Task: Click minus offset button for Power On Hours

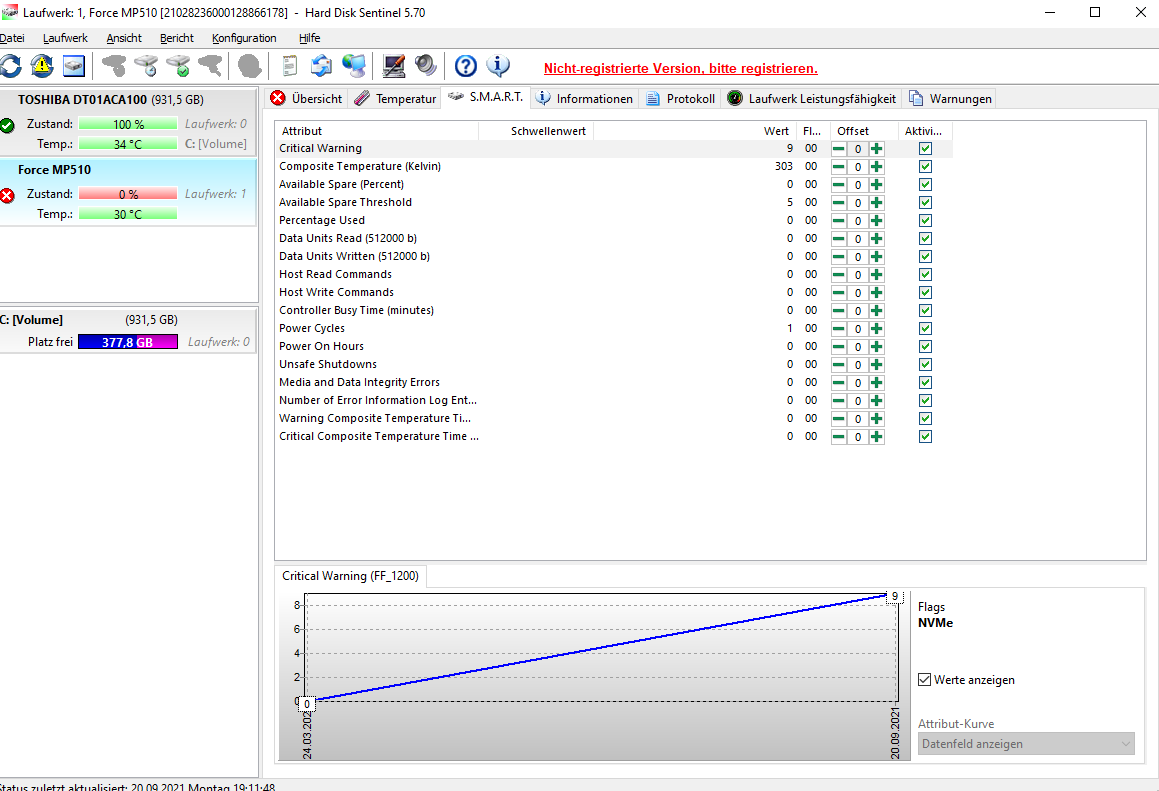Action: coord(838,347)
